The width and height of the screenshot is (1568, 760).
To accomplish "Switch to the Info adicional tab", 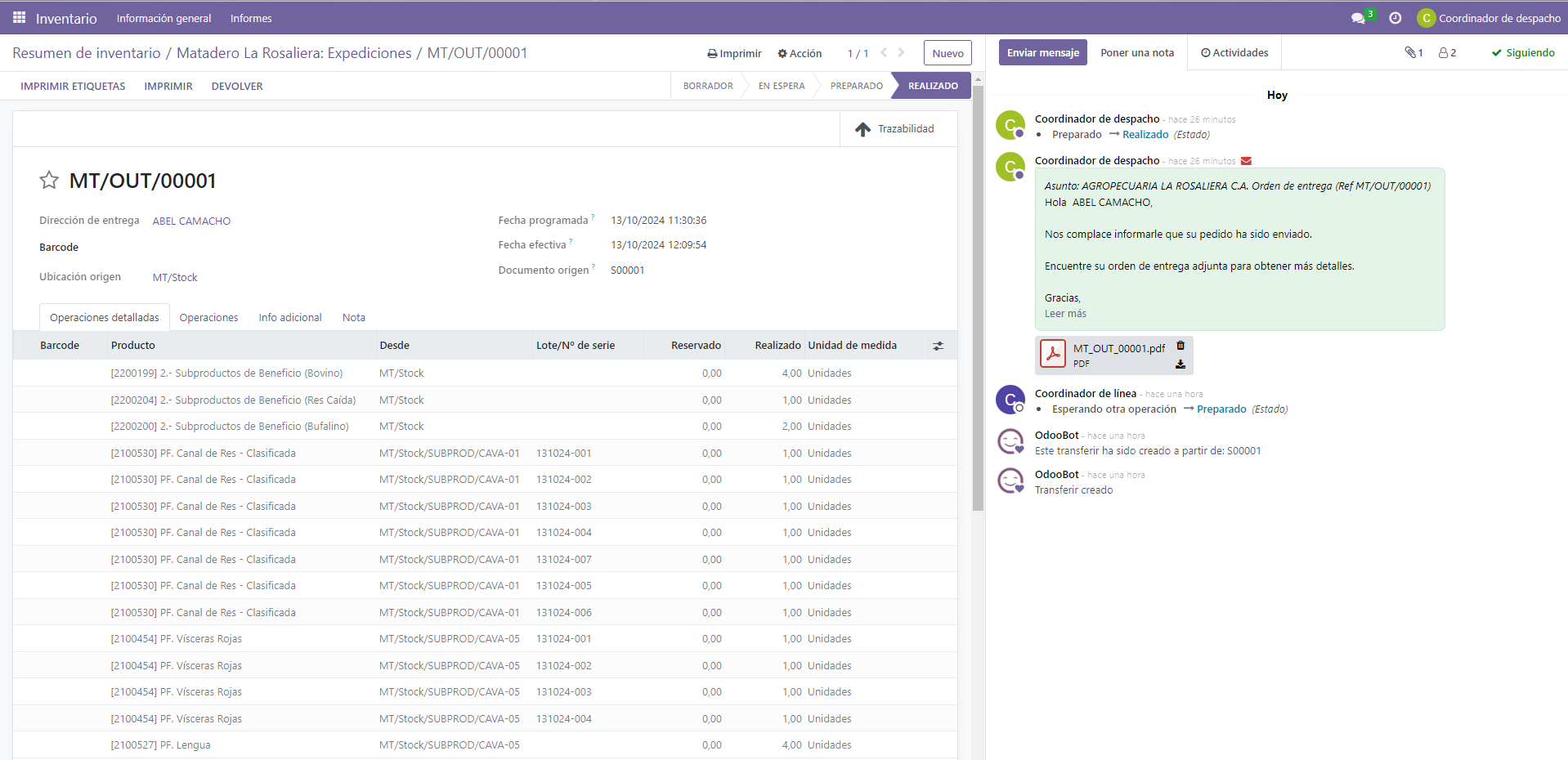I will tap(290, 318).
